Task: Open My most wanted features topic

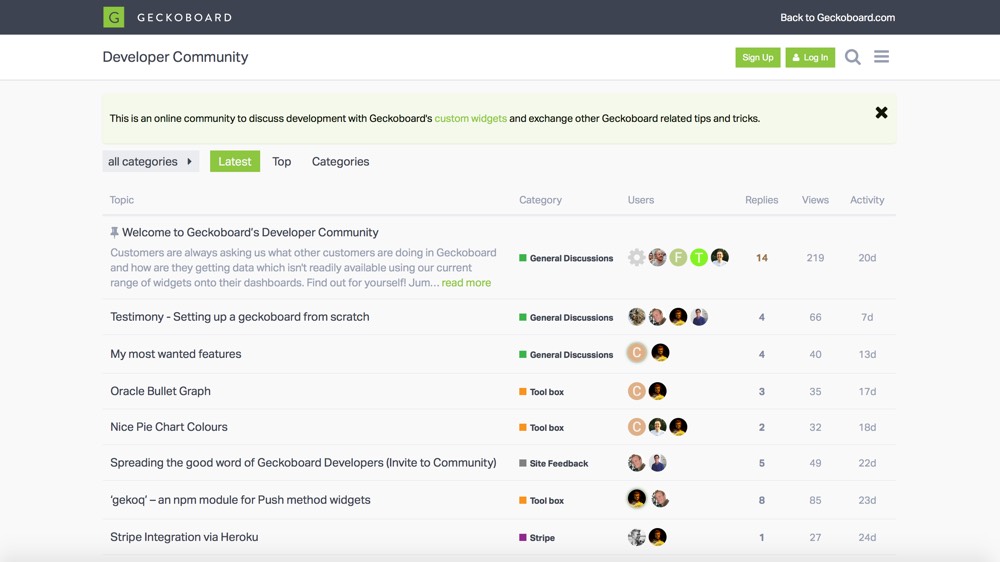Action: 175,353
